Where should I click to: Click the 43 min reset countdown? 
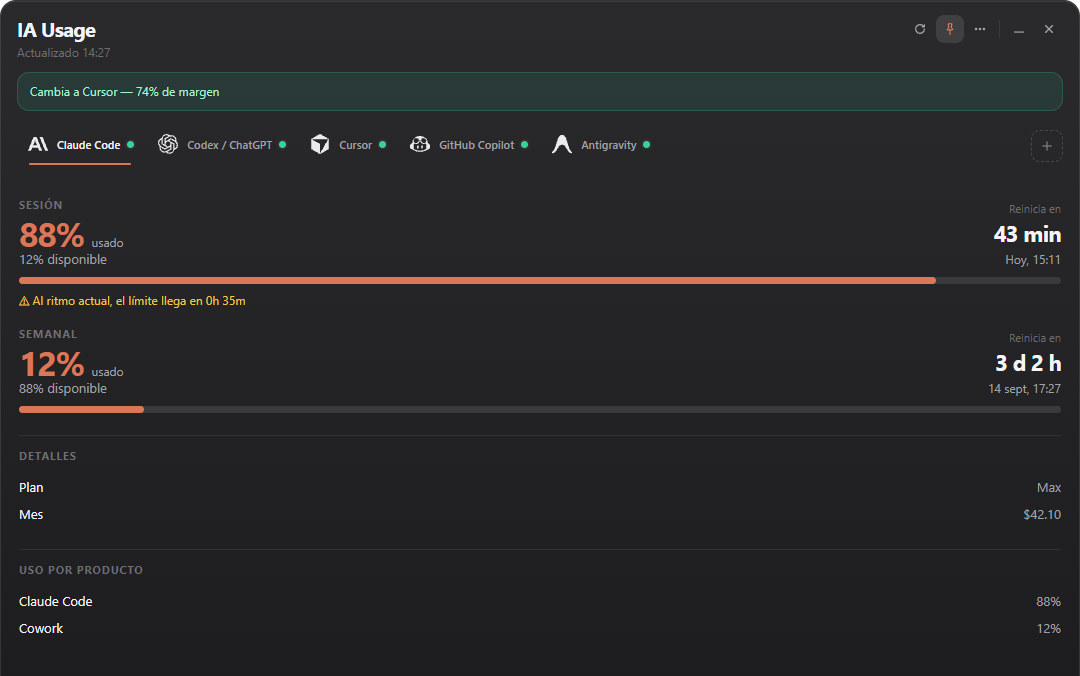coord(1027,235)
